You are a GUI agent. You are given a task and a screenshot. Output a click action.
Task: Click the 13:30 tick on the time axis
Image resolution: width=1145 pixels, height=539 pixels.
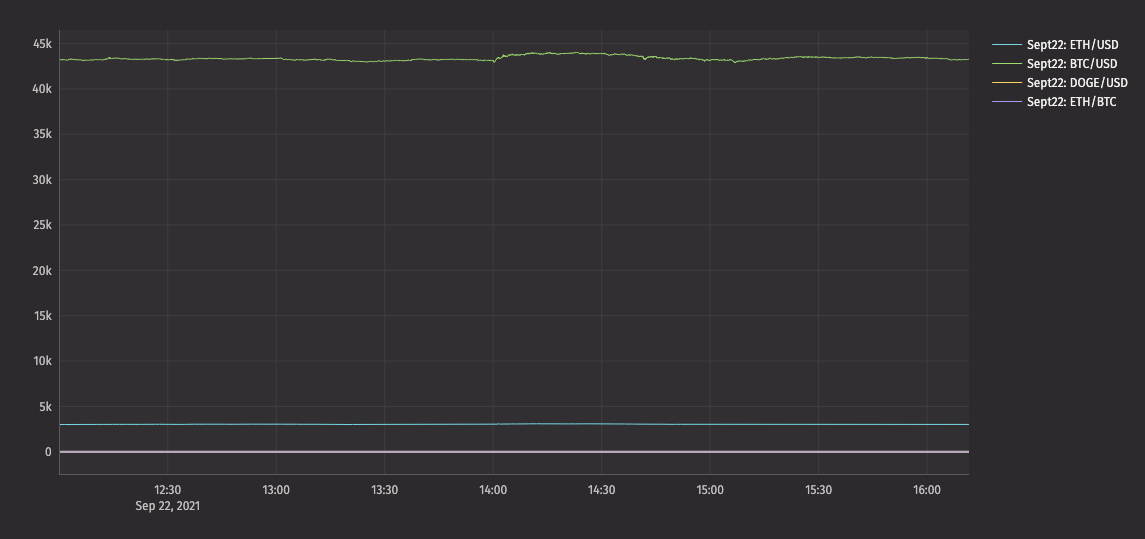tap(385, 490)
